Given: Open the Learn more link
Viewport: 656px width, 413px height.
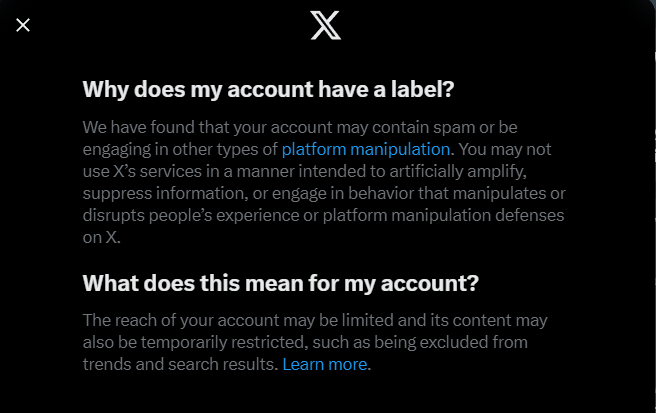Looking at the screenshot, I should point(324,364).
